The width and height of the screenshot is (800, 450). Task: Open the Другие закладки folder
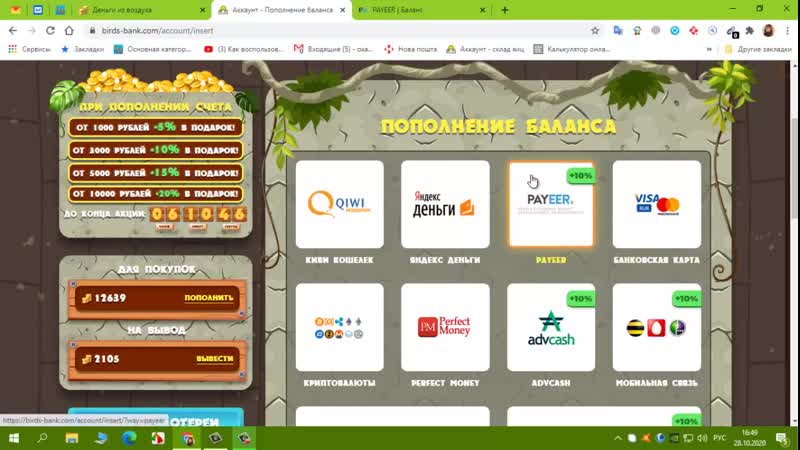coord(758,49)
